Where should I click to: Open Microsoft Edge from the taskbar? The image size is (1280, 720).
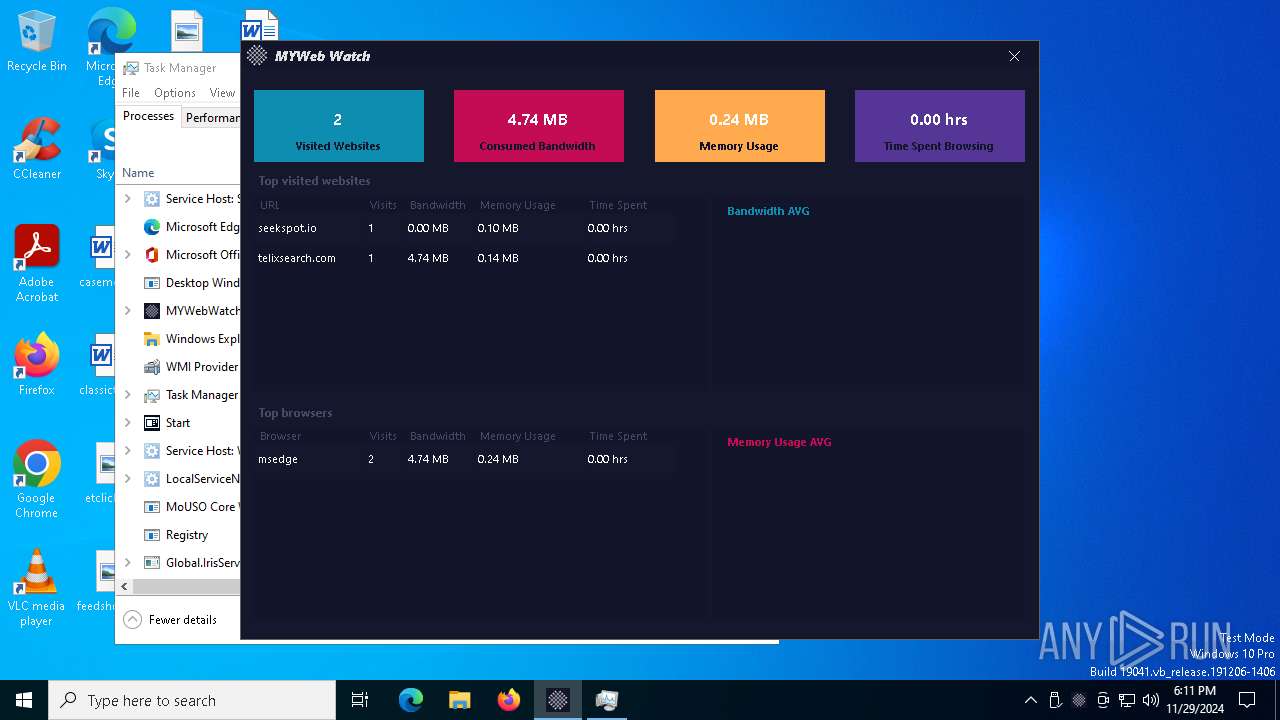pyautogui.click(x=411, y=700)
